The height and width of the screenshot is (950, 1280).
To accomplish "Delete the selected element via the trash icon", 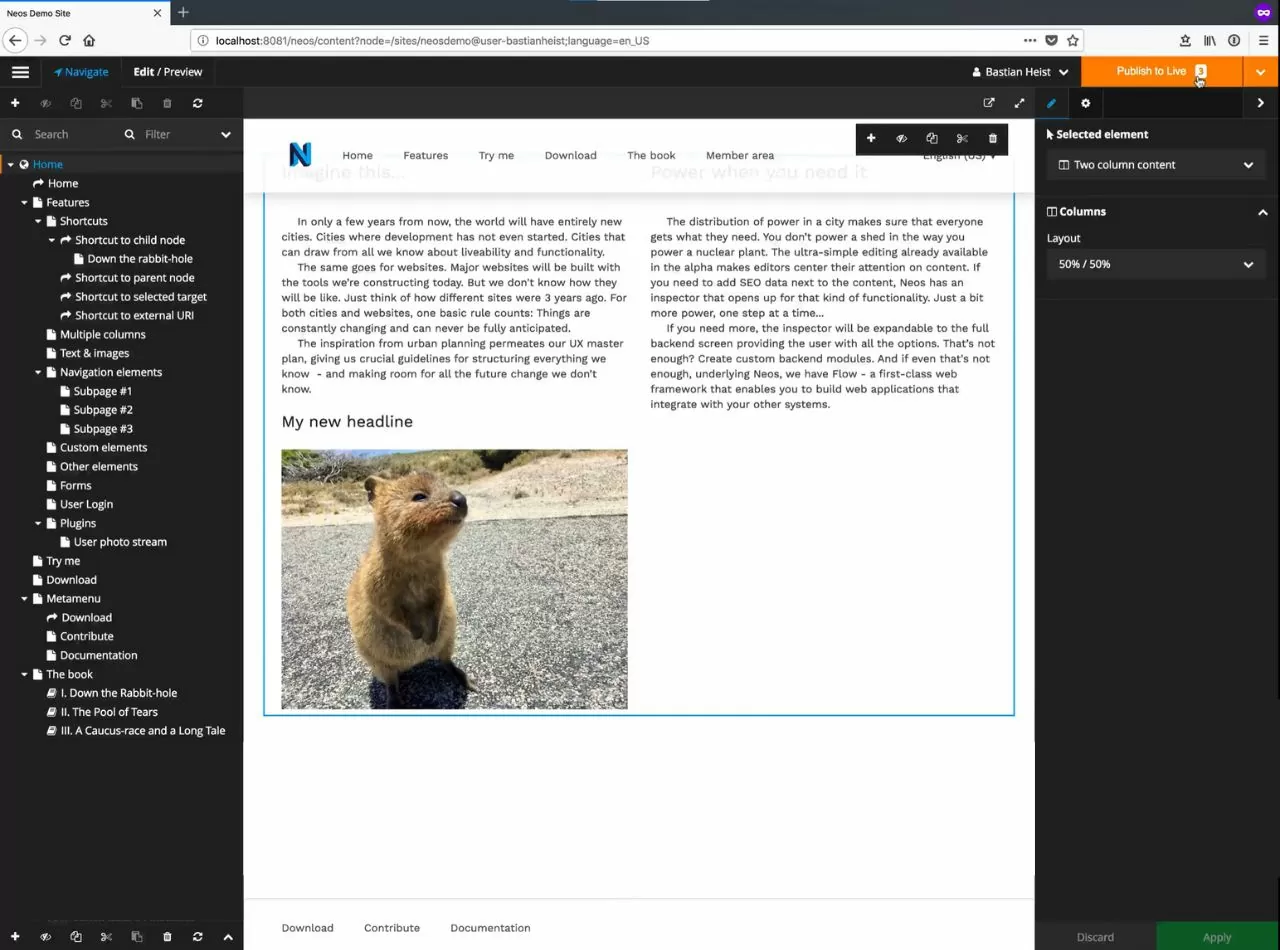I will coord(991,138).
